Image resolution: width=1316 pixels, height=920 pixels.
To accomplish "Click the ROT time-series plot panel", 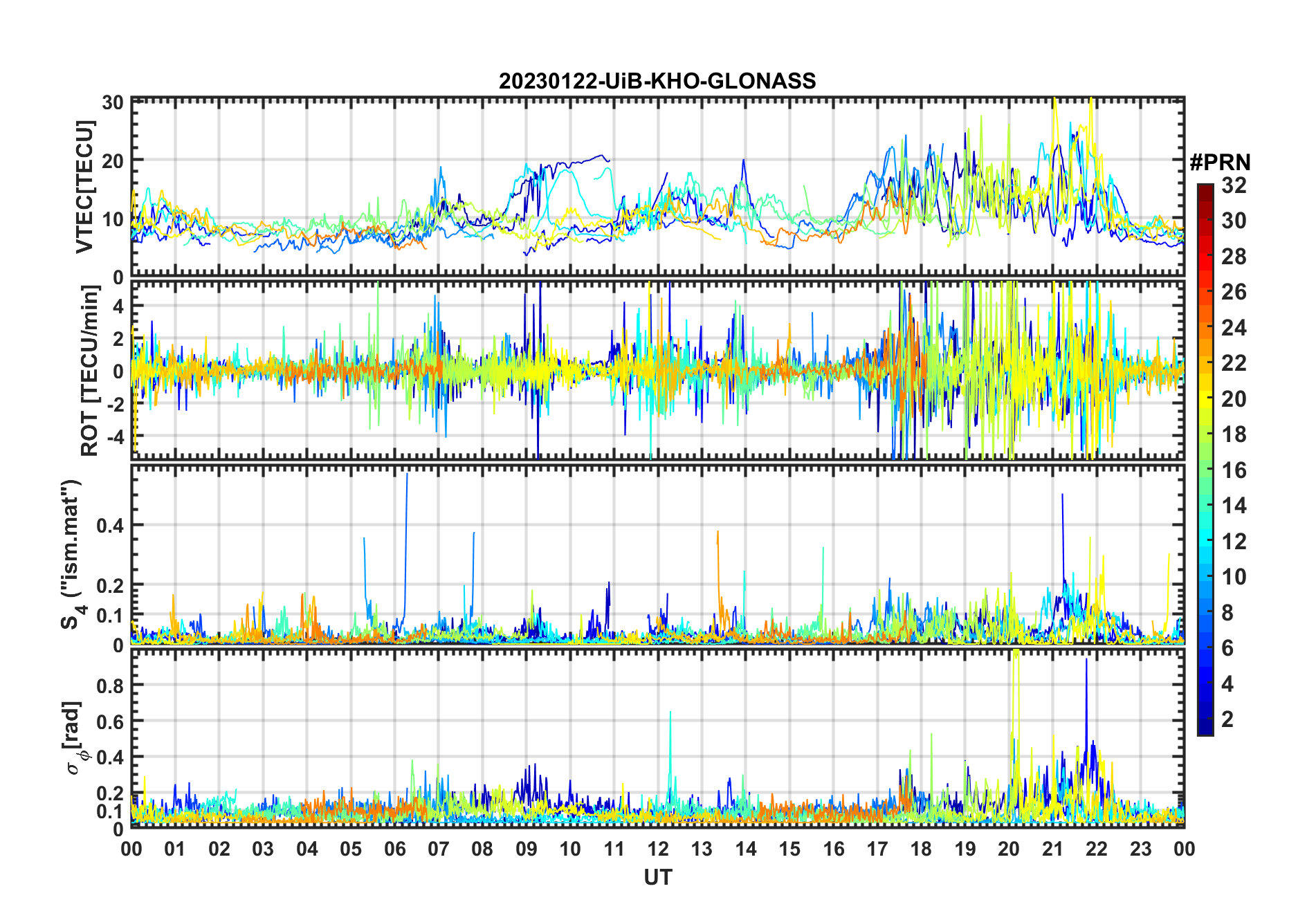I will tap(657, 370).
